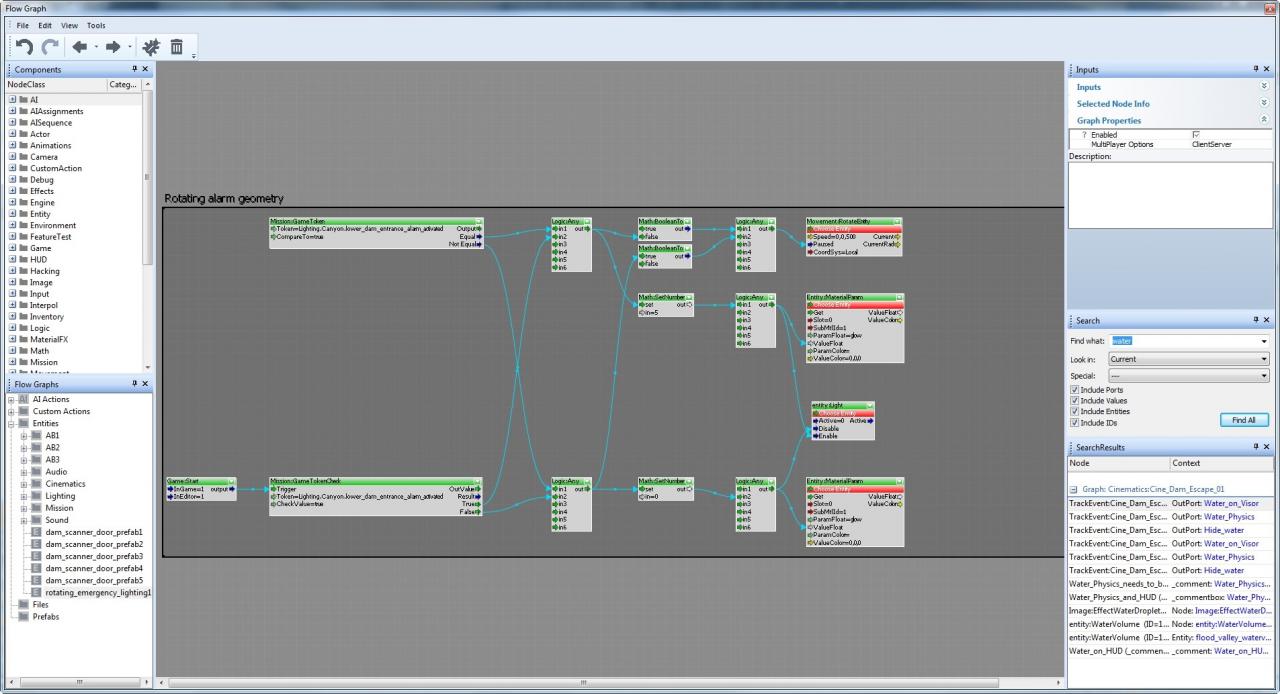
Task: Navigate forward with the right arrow icon
Action: [113, 46]
